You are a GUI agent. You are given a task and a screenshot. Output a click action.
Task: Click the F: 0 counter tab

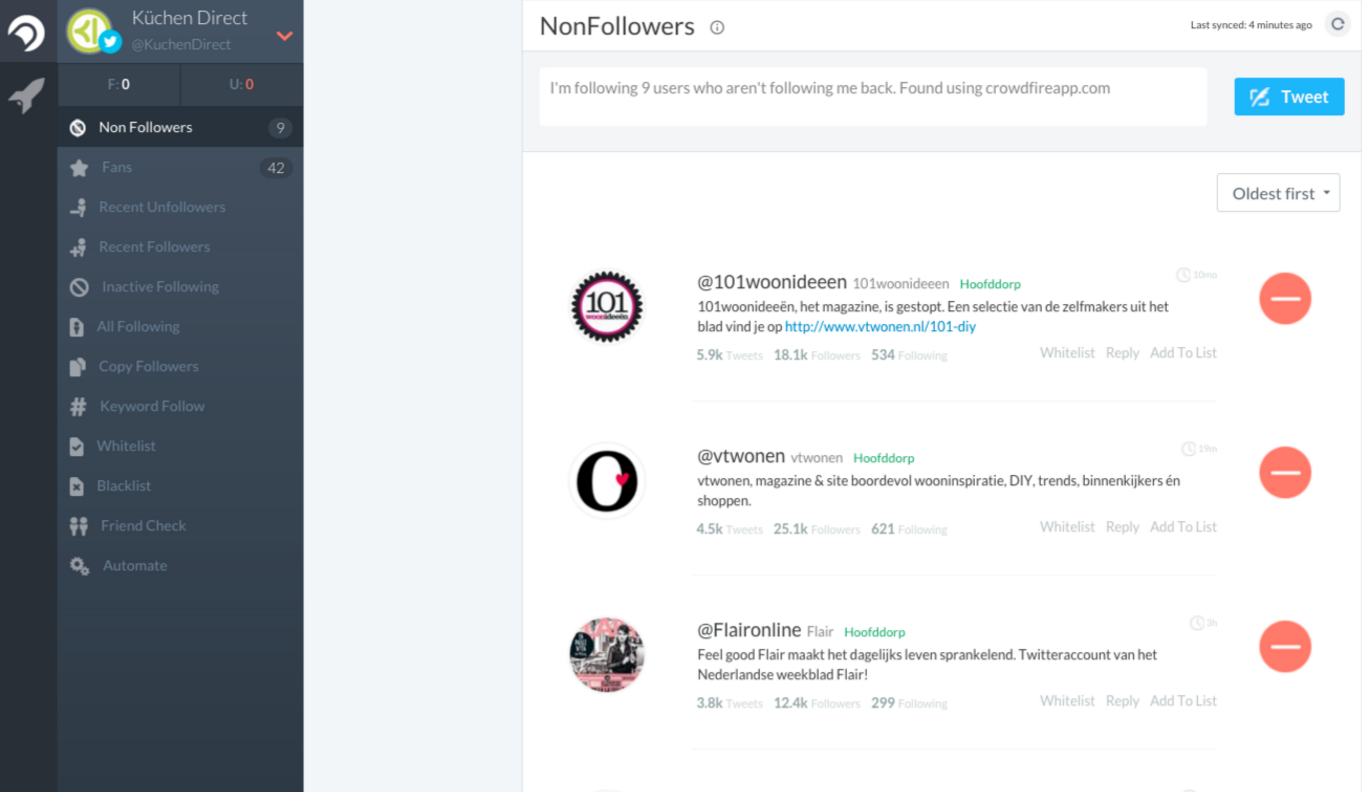[x=119, y=84]
